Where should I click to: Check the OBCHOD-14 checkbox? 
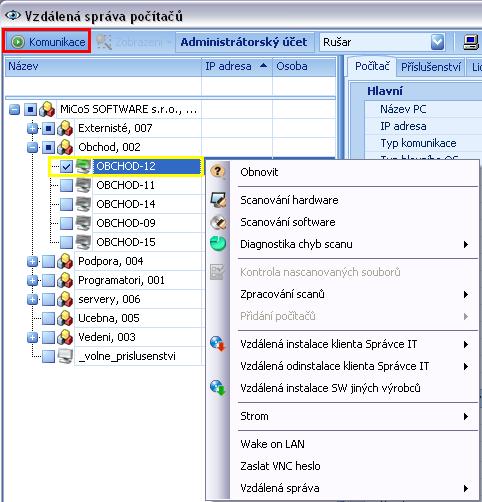[66, 204]
